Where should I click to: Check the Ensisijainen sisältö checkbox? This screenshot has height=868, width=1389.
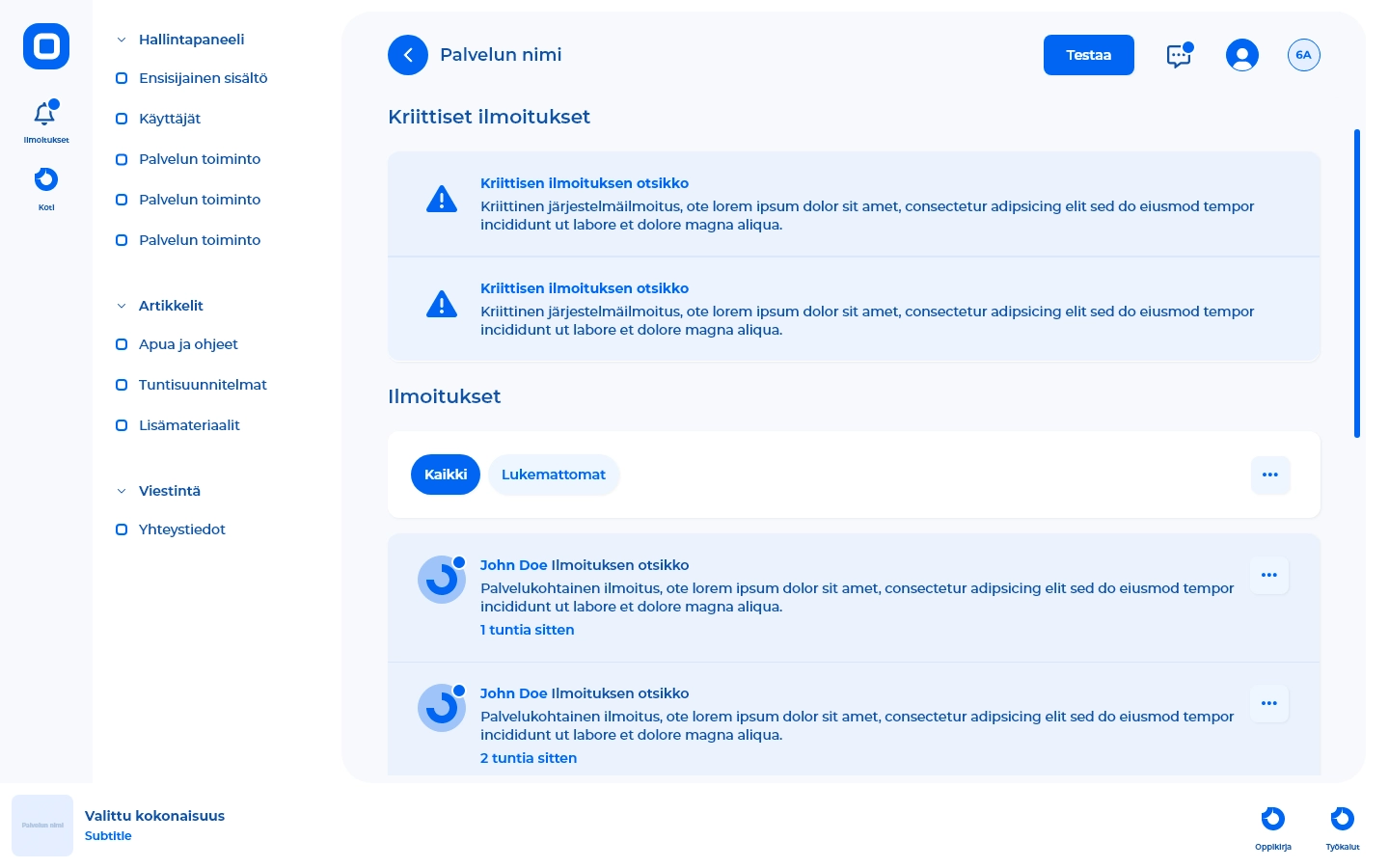[122, 78]
